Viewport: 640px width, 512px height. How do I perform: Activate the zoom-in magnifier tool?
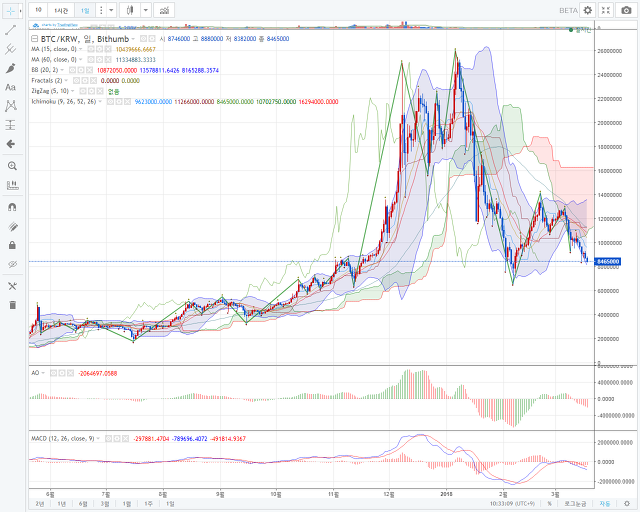point(12,166)
